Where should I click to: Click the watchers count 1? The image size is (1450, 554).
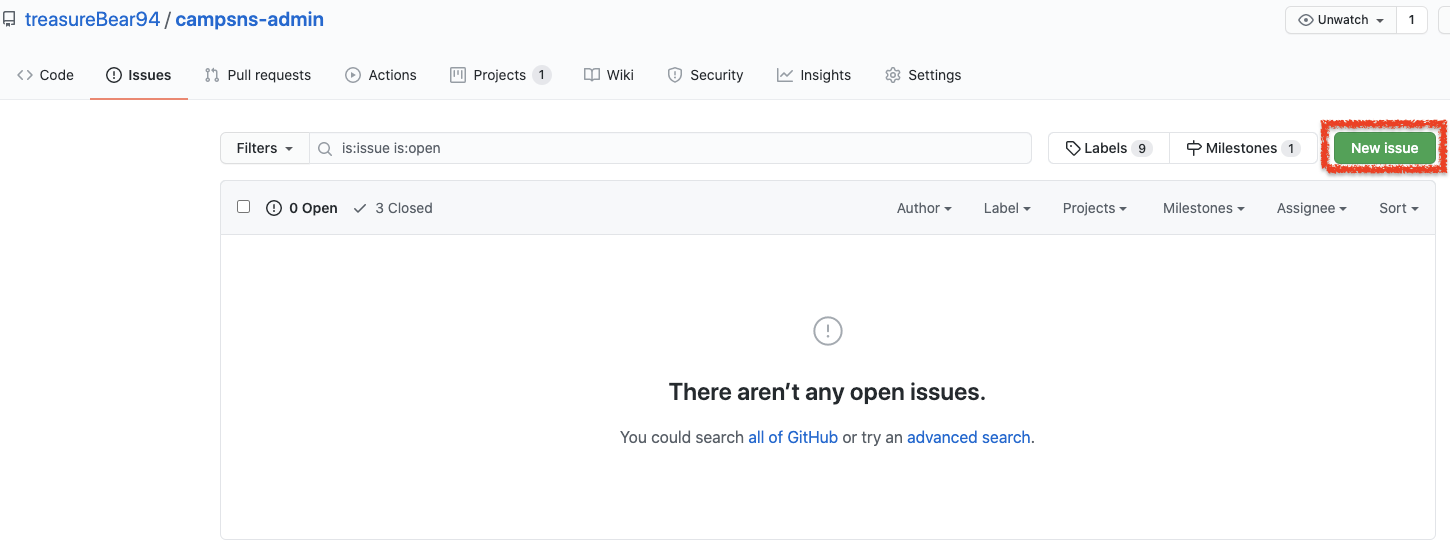[1412, 20]
